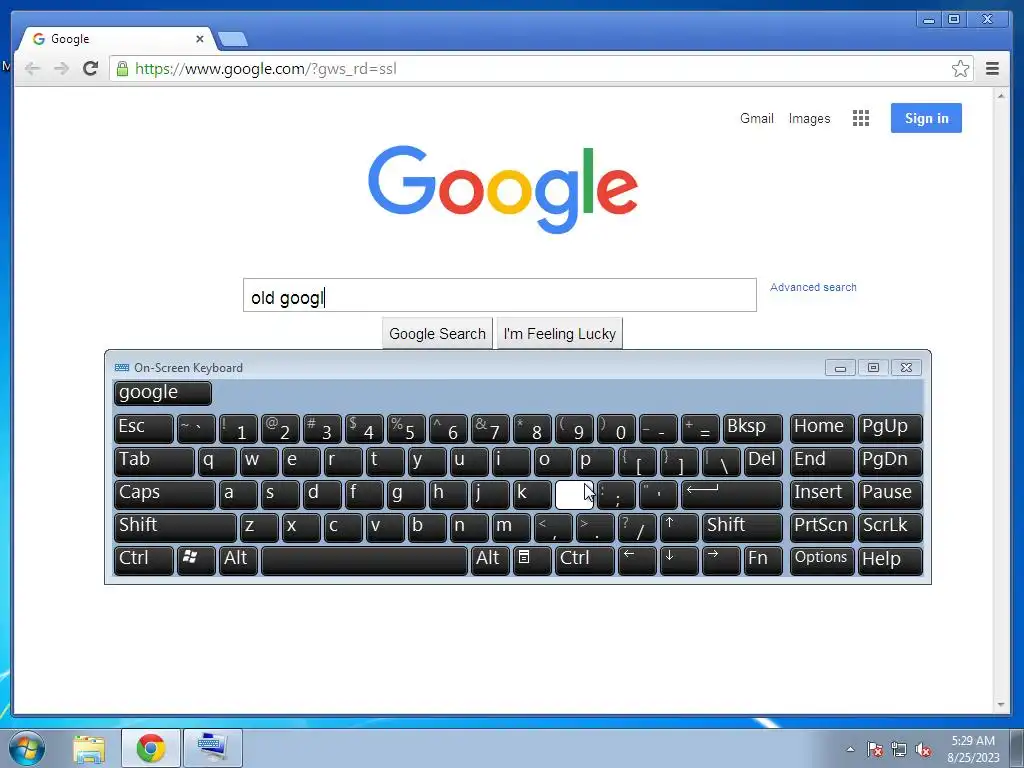Click the network tray icon
The height and width of the screenshot is (768, 1024).
899,749
